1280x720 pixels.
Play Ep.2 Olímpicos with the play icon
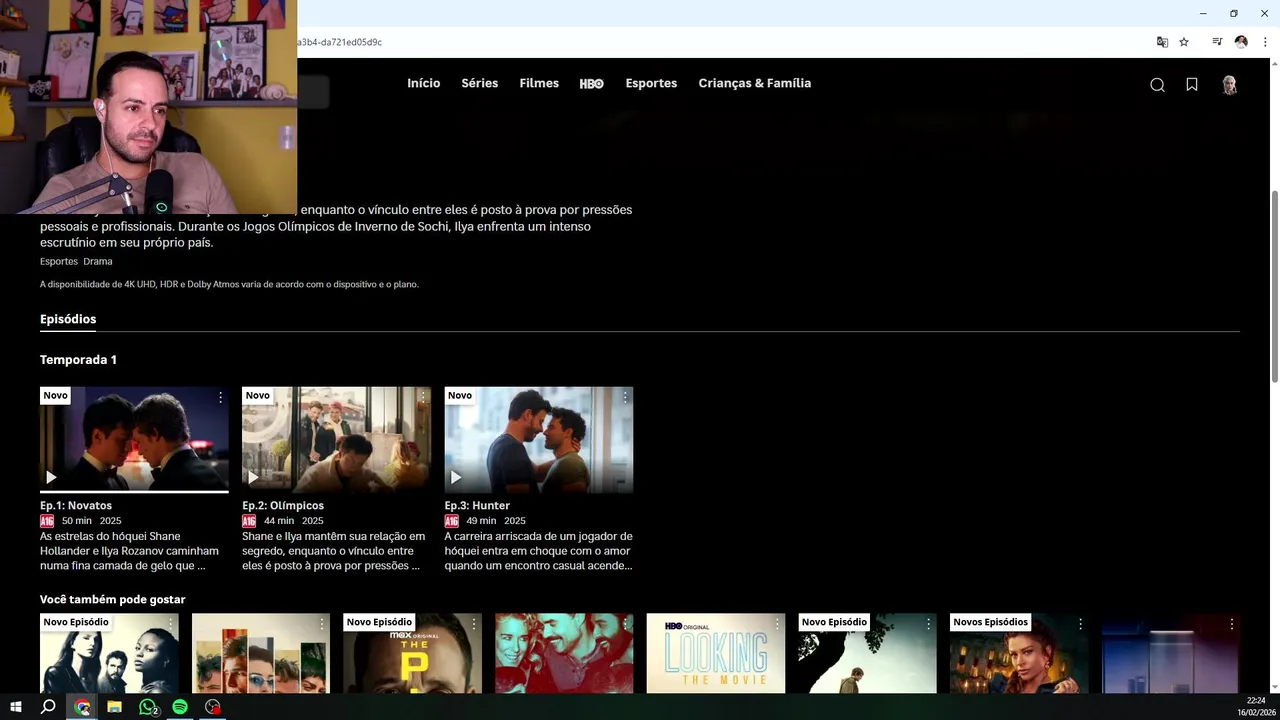pyautogui.click(x=253, y=477)
